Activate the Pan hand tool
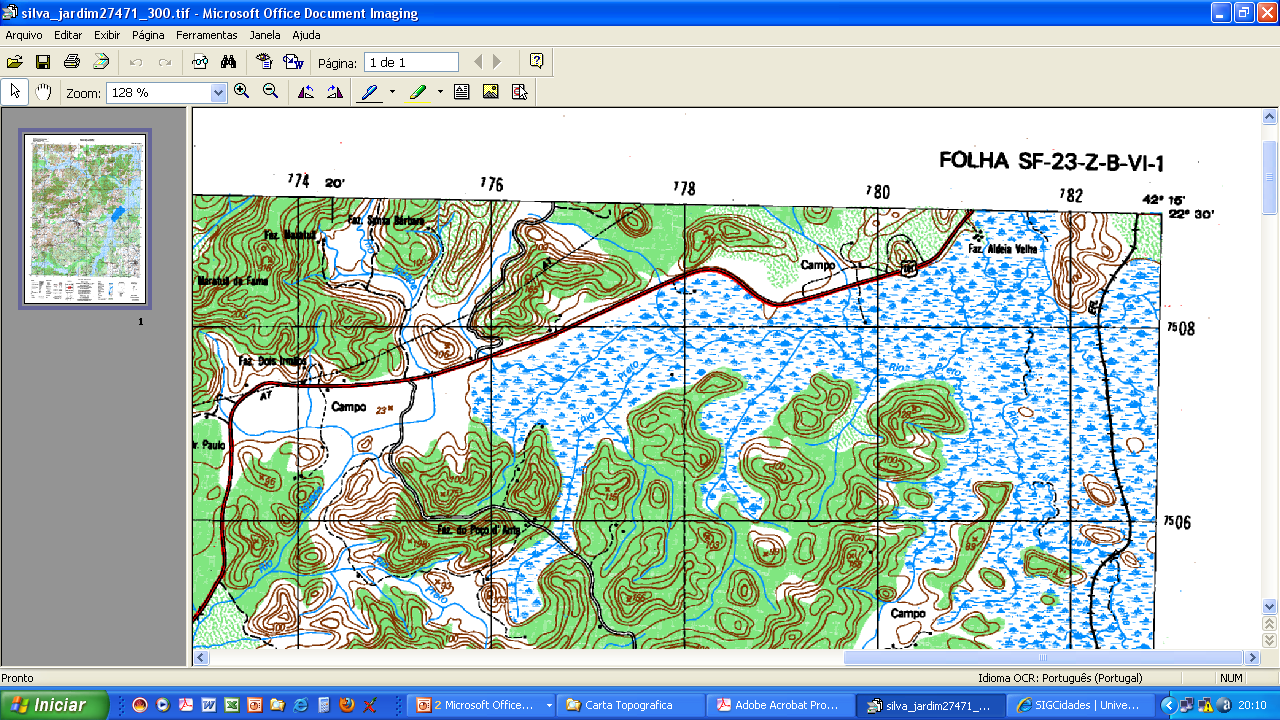The image size is (1280, 720). click(43, 92)
